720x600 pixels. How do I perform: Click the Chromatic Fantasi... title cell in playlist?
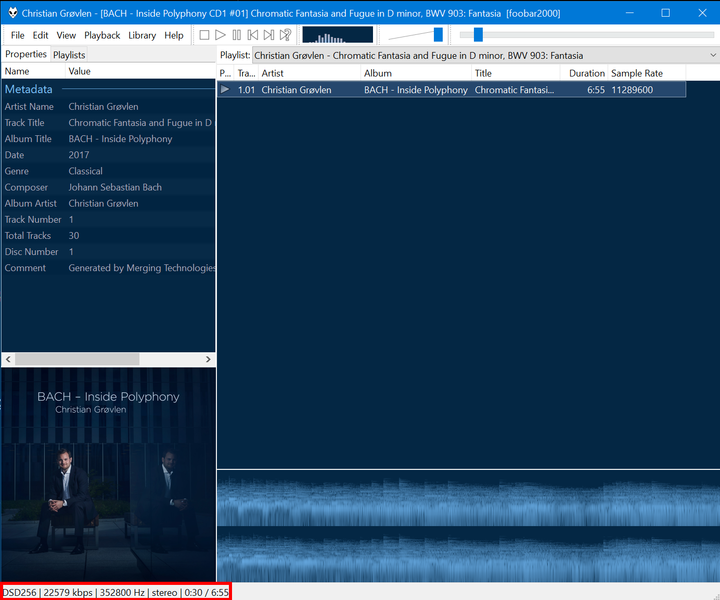pos(514,90)
